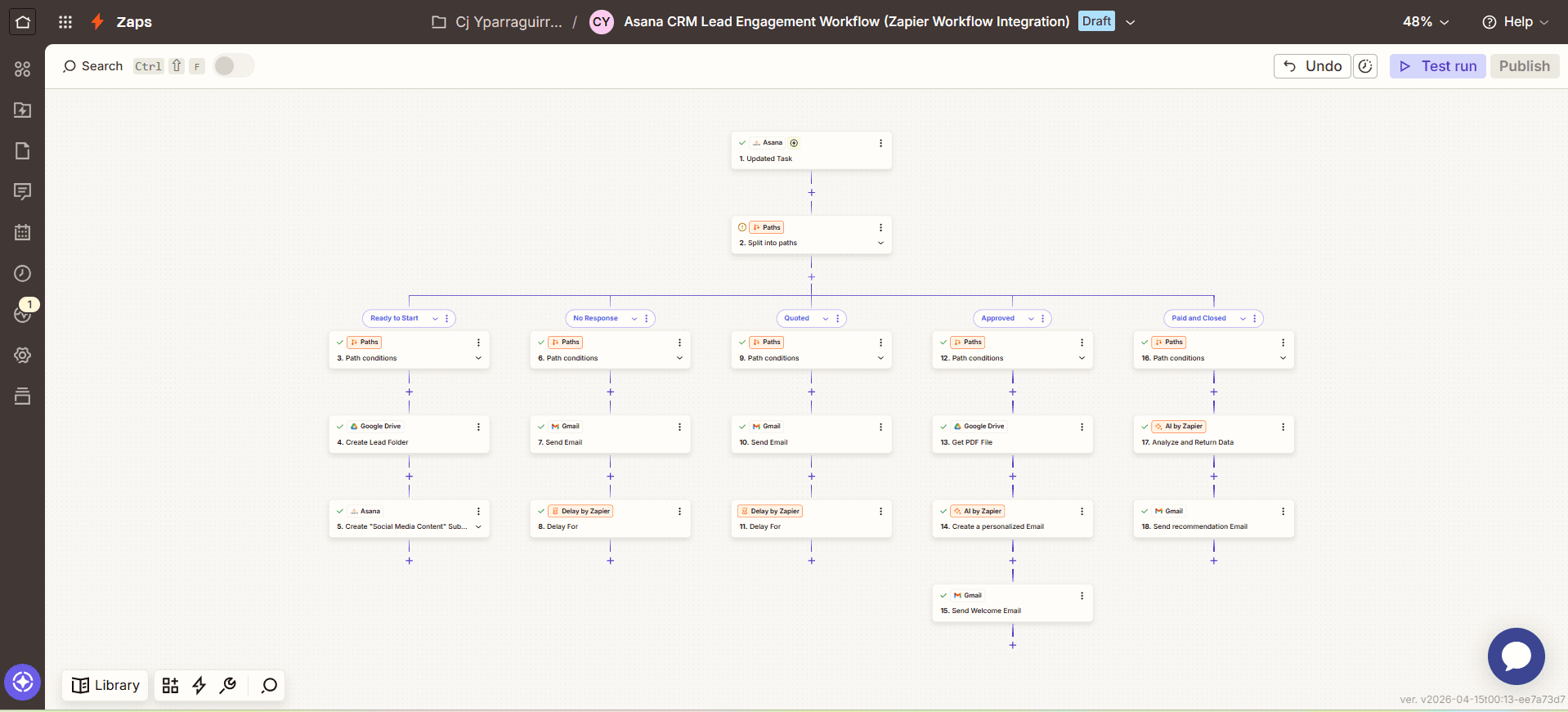Open the version history clock icon

[x=1365, y=66]
